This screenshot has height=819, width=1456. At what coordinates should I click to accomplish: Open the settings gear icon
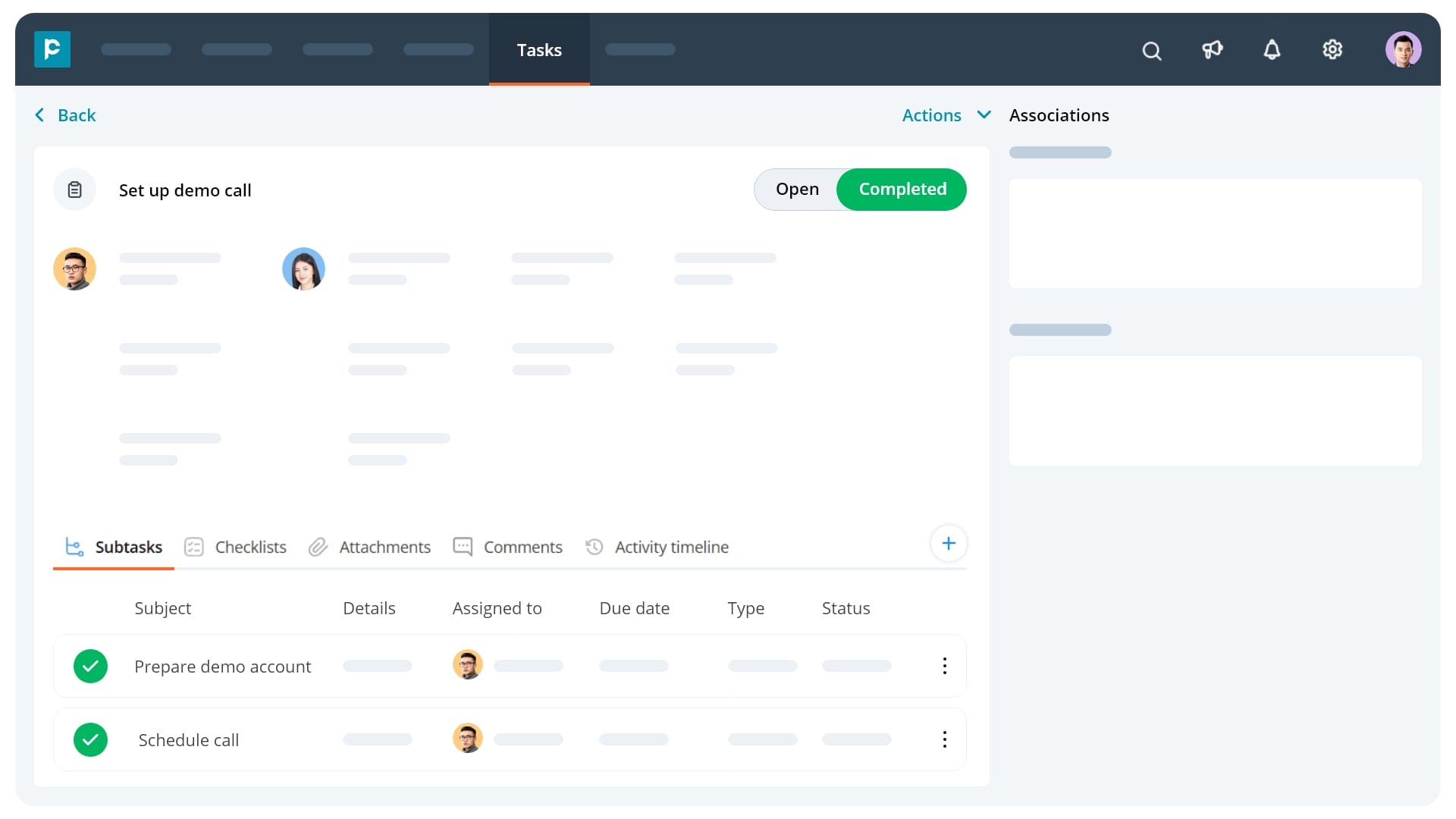pyautogui.click(x=1332, y=50)
